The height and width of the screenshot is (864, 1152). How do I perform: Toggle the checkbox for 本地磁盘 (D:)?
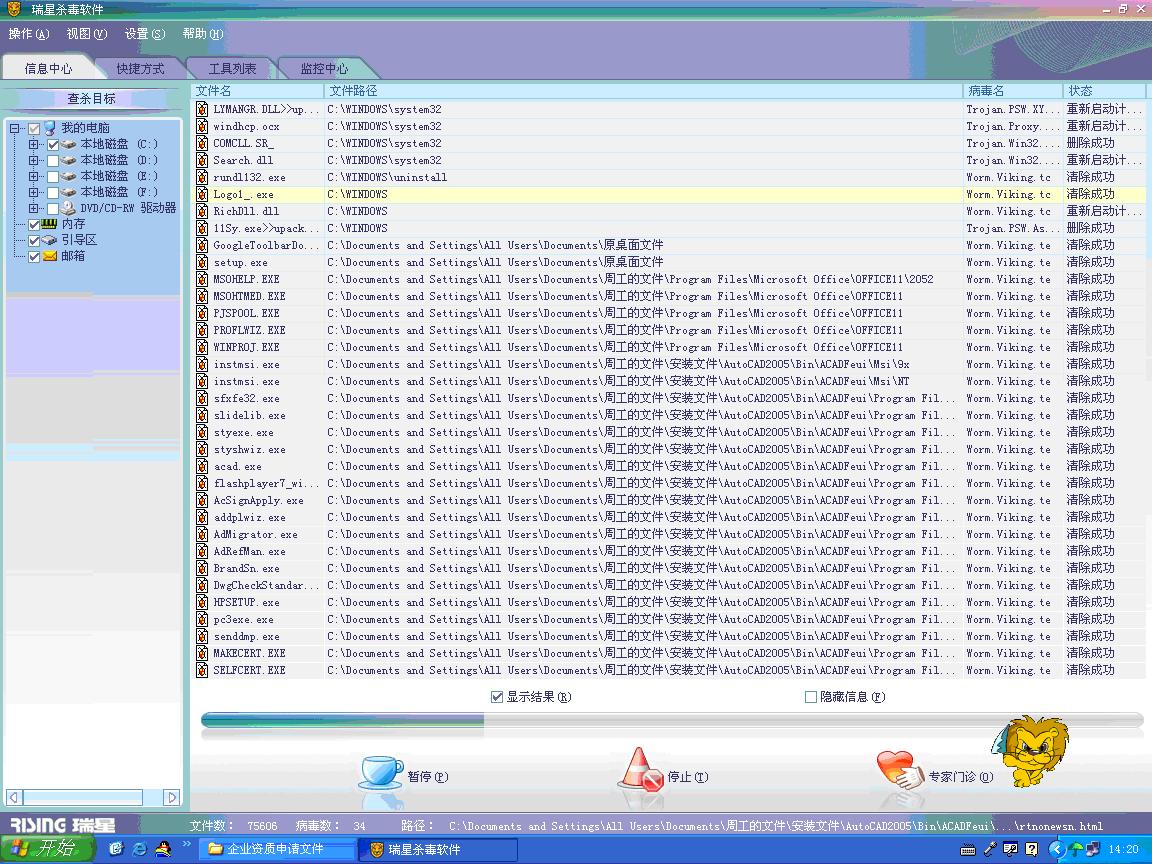[x=53, y=160]
